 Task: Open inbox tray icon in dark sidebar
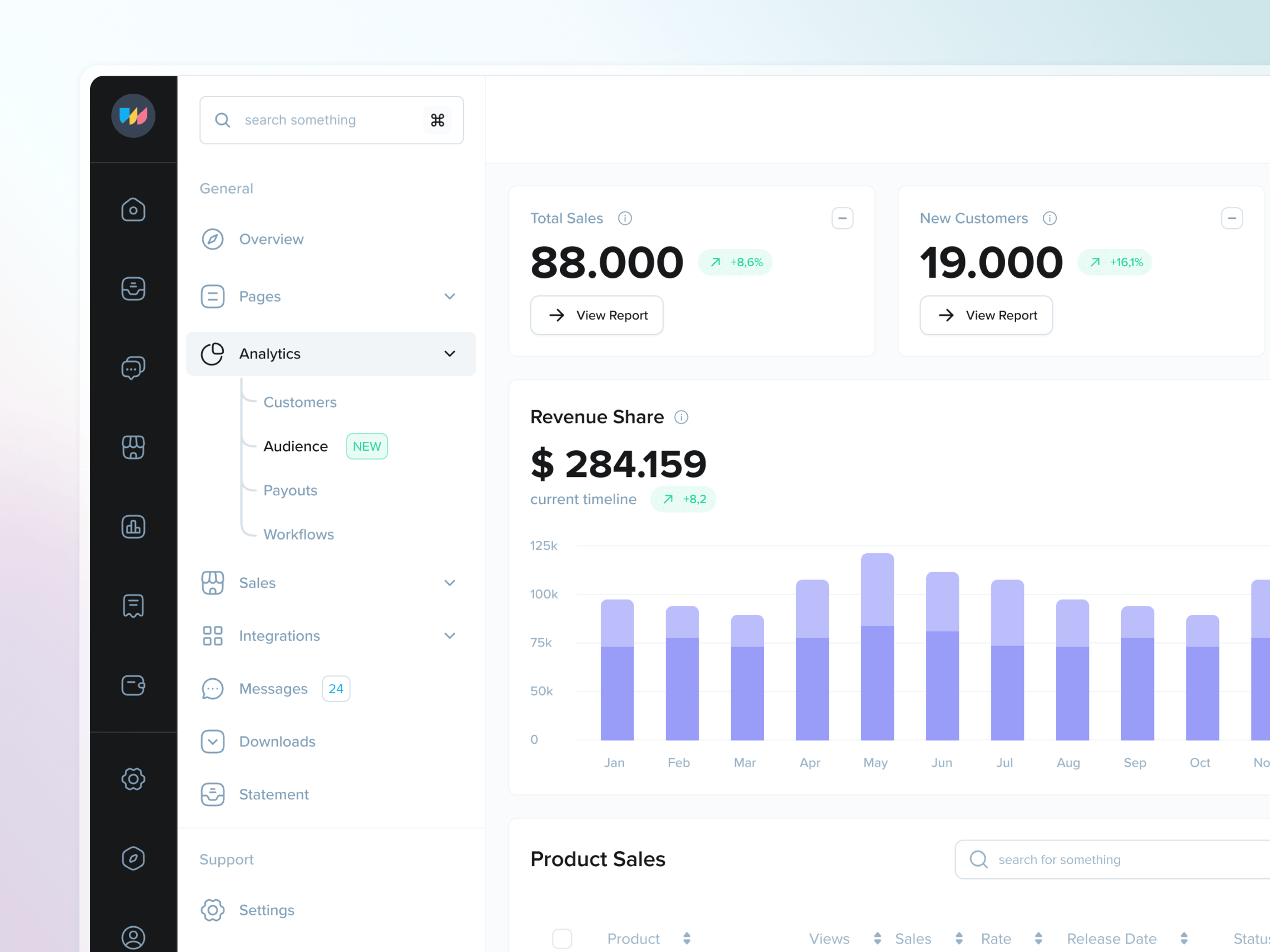pos(133,289)
